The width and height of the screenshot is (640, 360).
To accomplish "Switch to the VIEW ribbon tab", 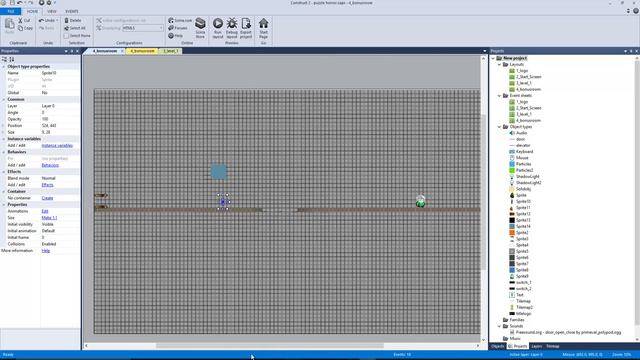I will (x=52, y=11).
